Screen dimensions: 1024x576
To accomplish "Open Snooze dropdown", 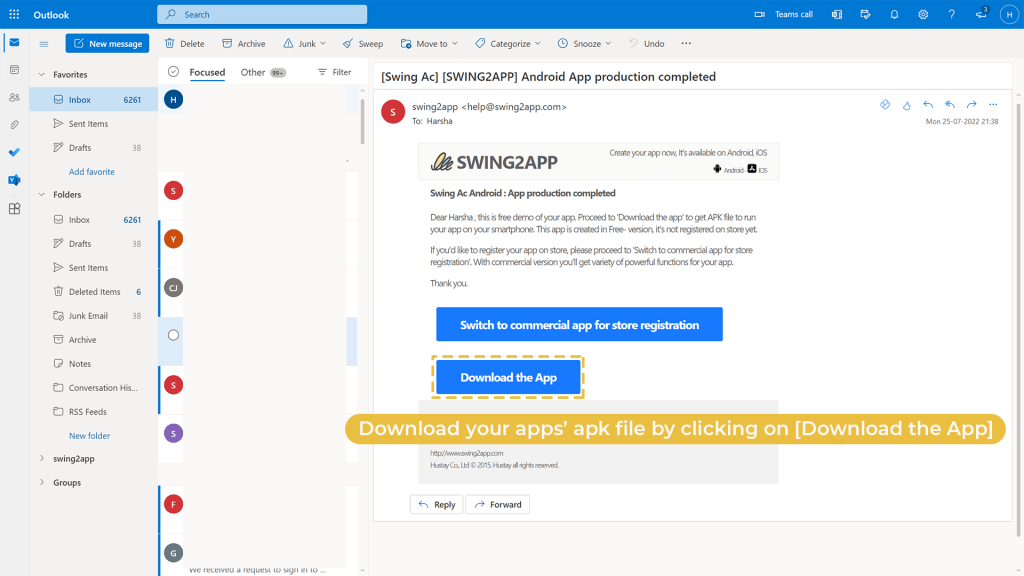I will point(584,44).
